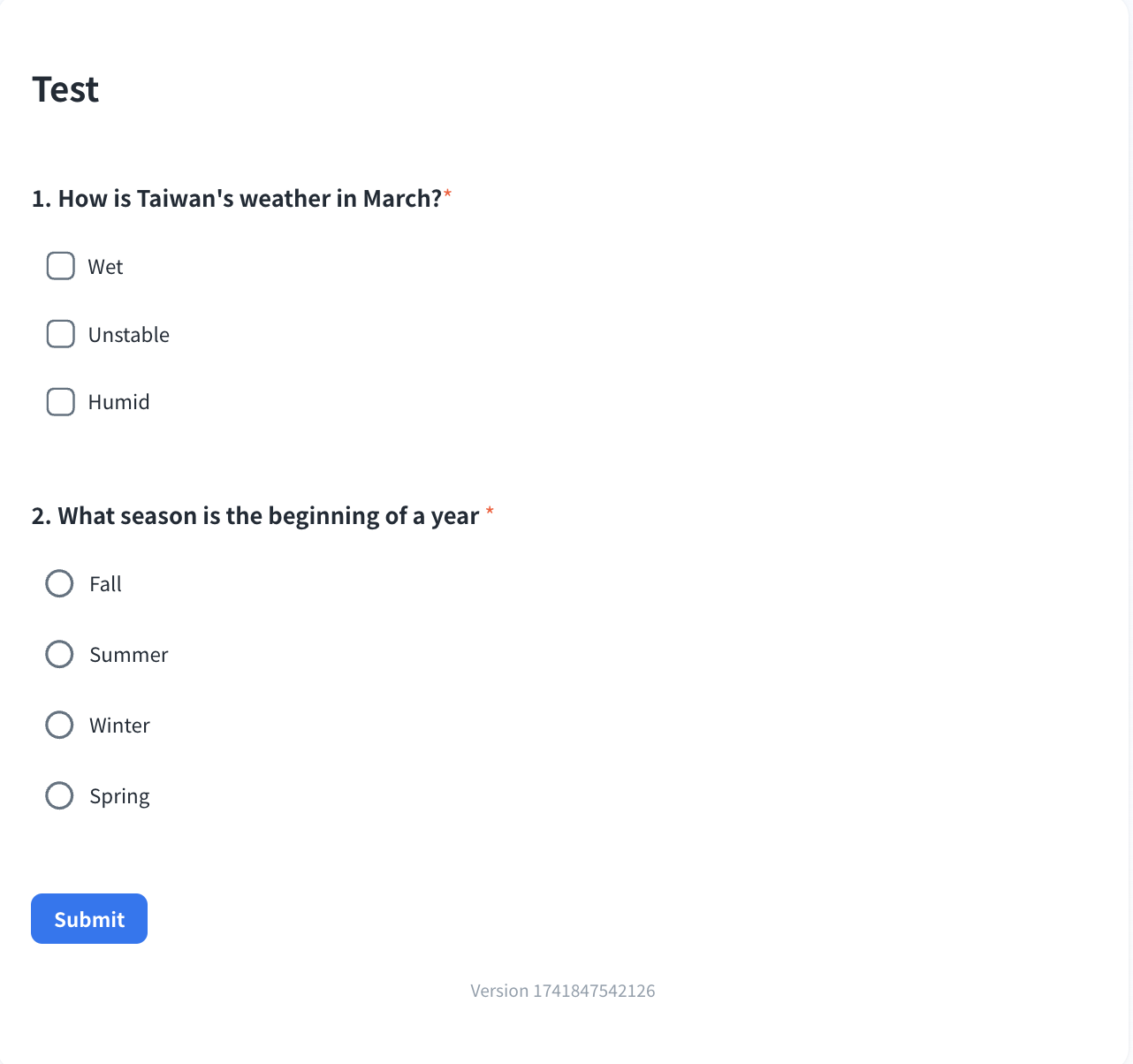The image size is (1133, 1064).
Task: Check the Wet checkbox
Action: 60,266
